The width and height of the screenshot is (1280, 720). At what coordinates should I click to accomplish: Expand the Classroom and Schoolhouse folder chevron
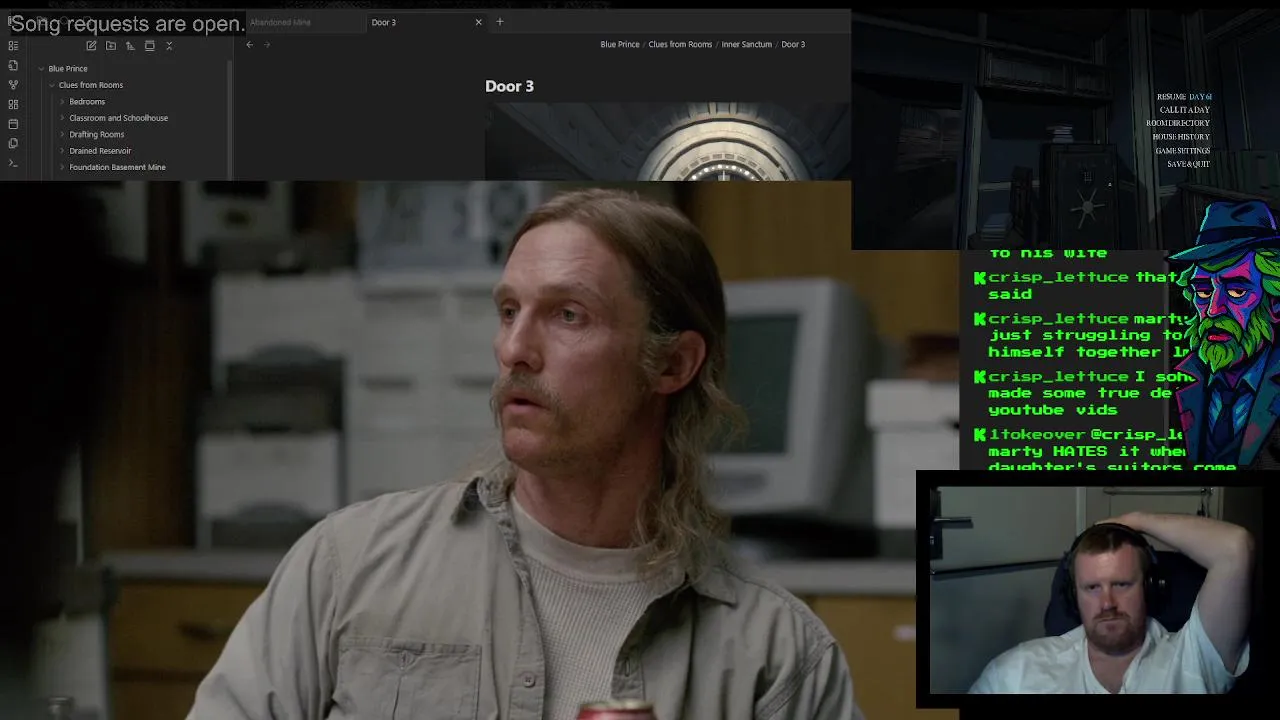(x=62, y=118)
